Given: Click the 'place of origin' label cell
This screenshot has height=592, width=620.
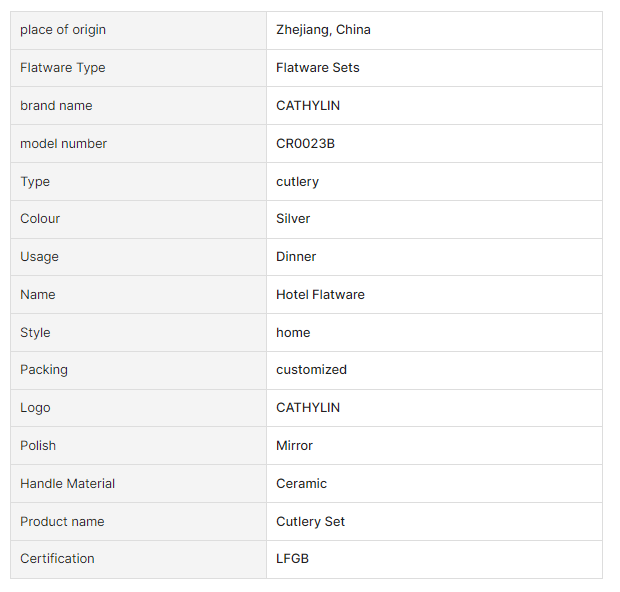Looking at the screenshot, I should [63, 30].
